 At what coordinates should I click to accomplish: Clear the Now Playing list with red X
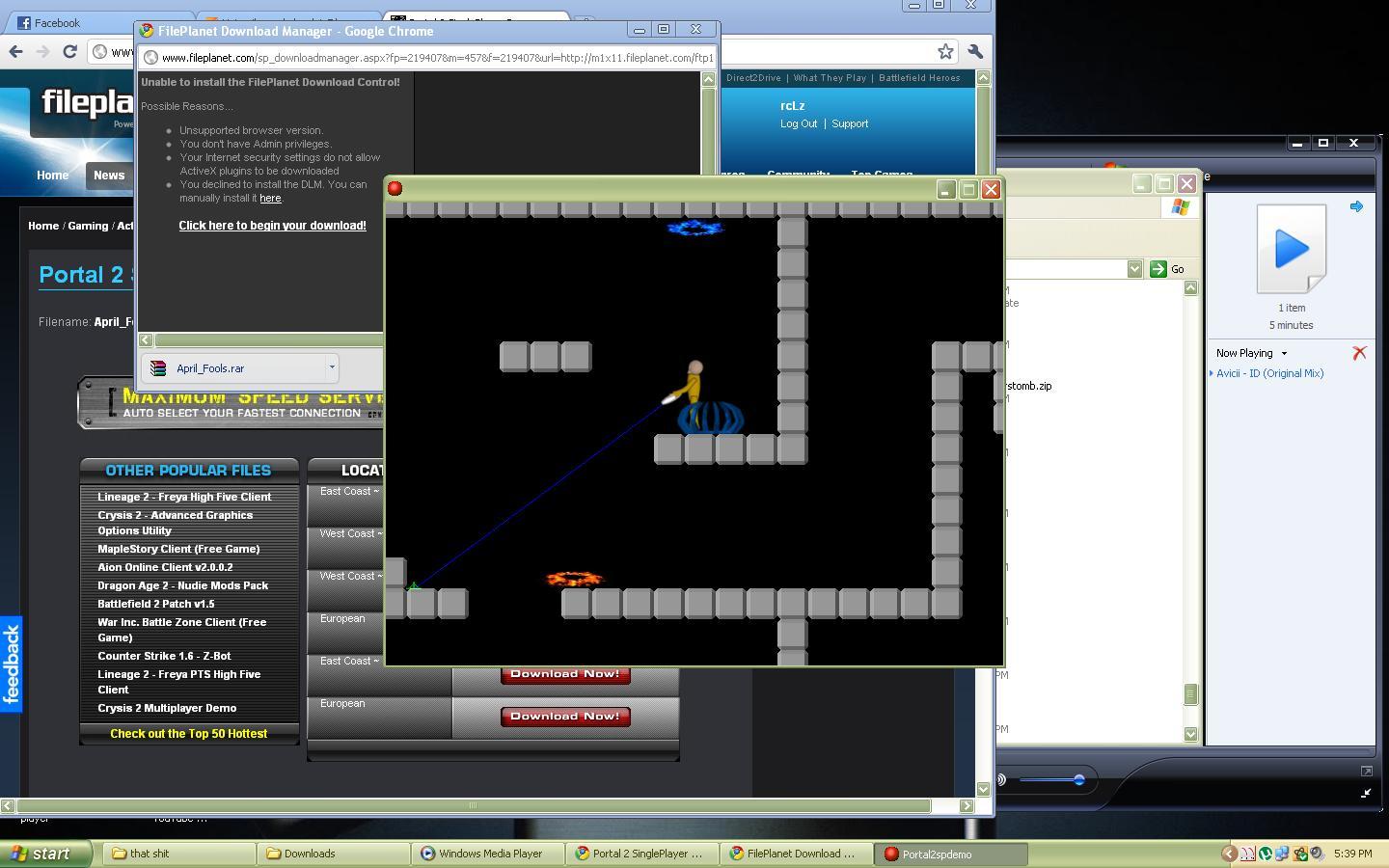(x=1359, y=353)
